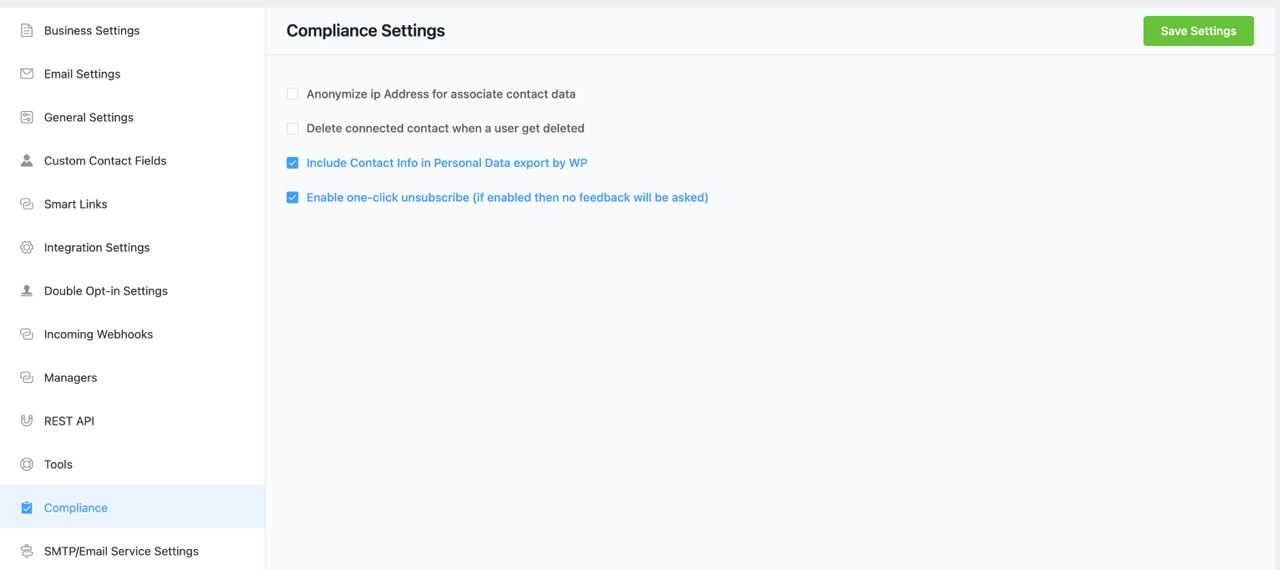This screenshot has width=1280, height=570.
Task: Select Managers in the sidebar
Action: pos(70,378)
